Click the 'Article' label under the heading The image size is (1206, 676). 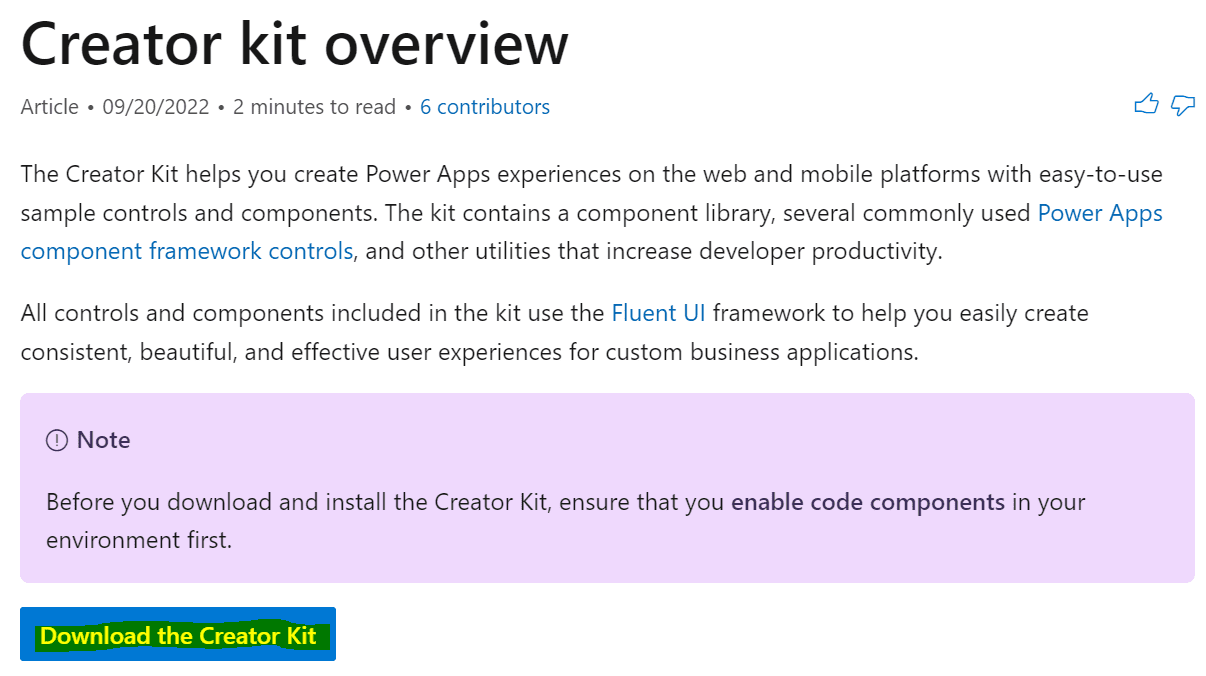point(49,107)
